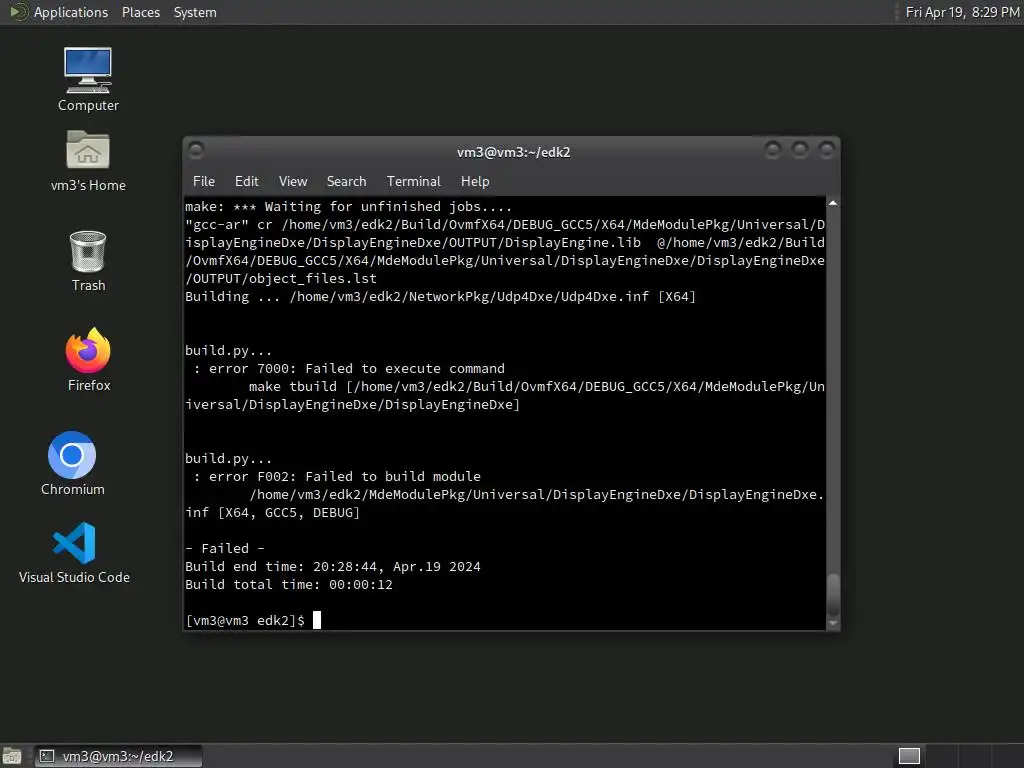Image resolution: width=1024 pixels, height=768 pixels.
Task: Open the Visual Studio Code desktop icon
Action: click(x=74, y=552)
